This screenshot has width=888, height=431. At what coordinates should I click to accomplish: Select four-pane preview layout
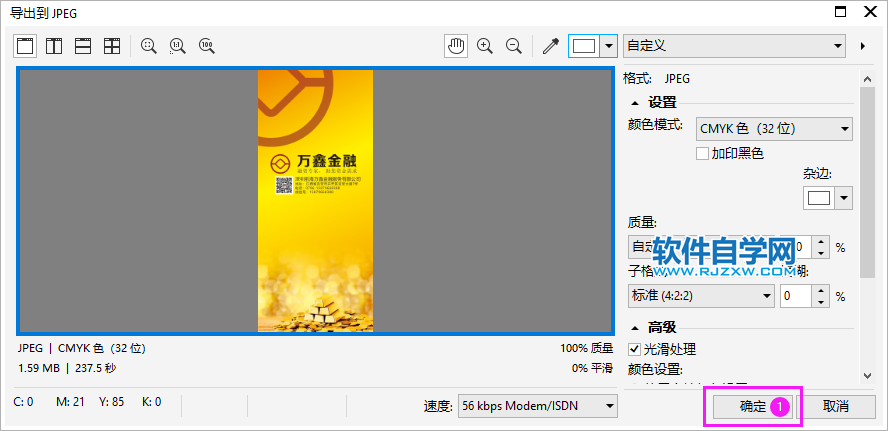pos(112,46)
